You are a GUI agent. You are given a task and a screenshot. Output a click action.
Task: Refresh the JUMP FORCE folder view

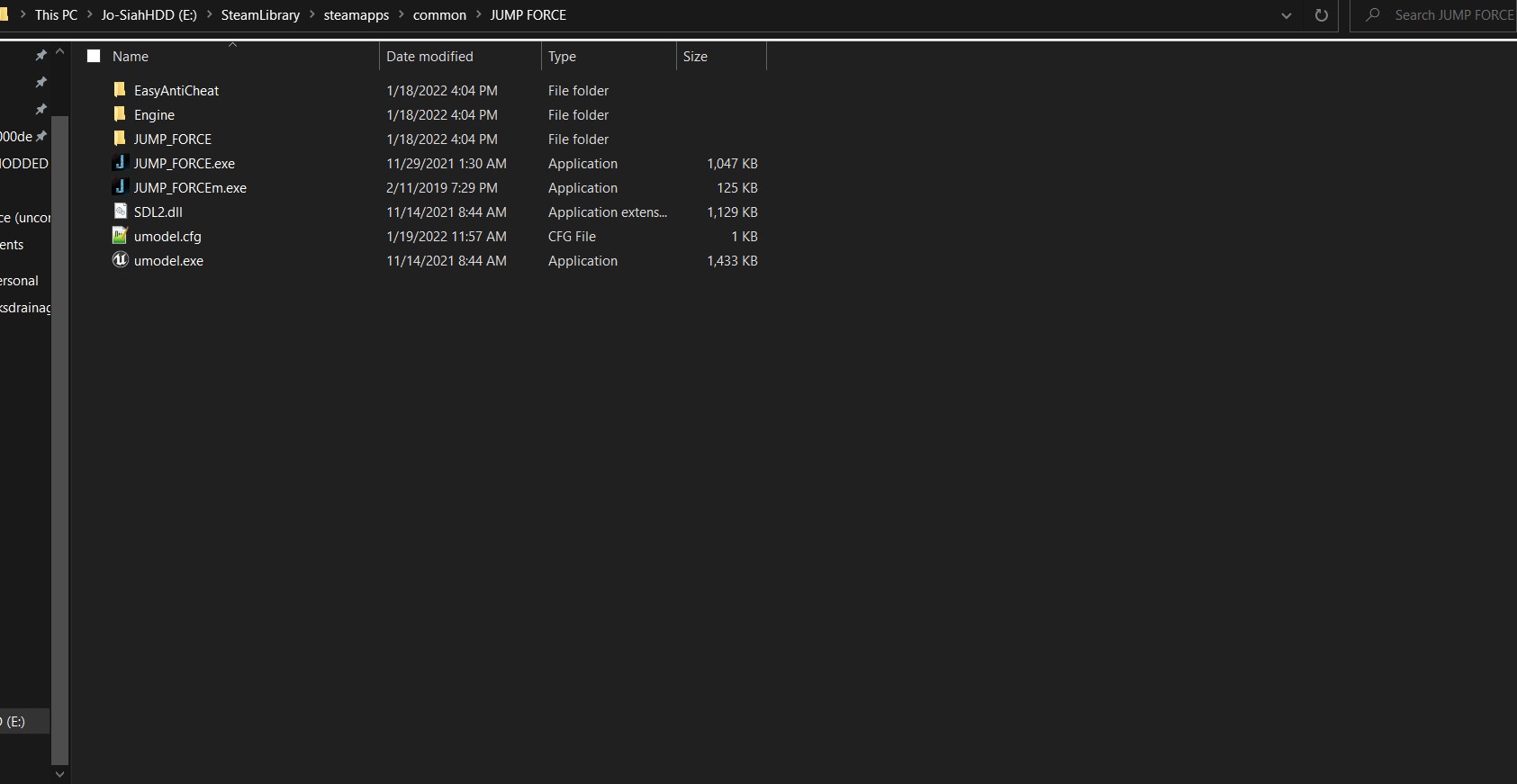(1321, 15)
